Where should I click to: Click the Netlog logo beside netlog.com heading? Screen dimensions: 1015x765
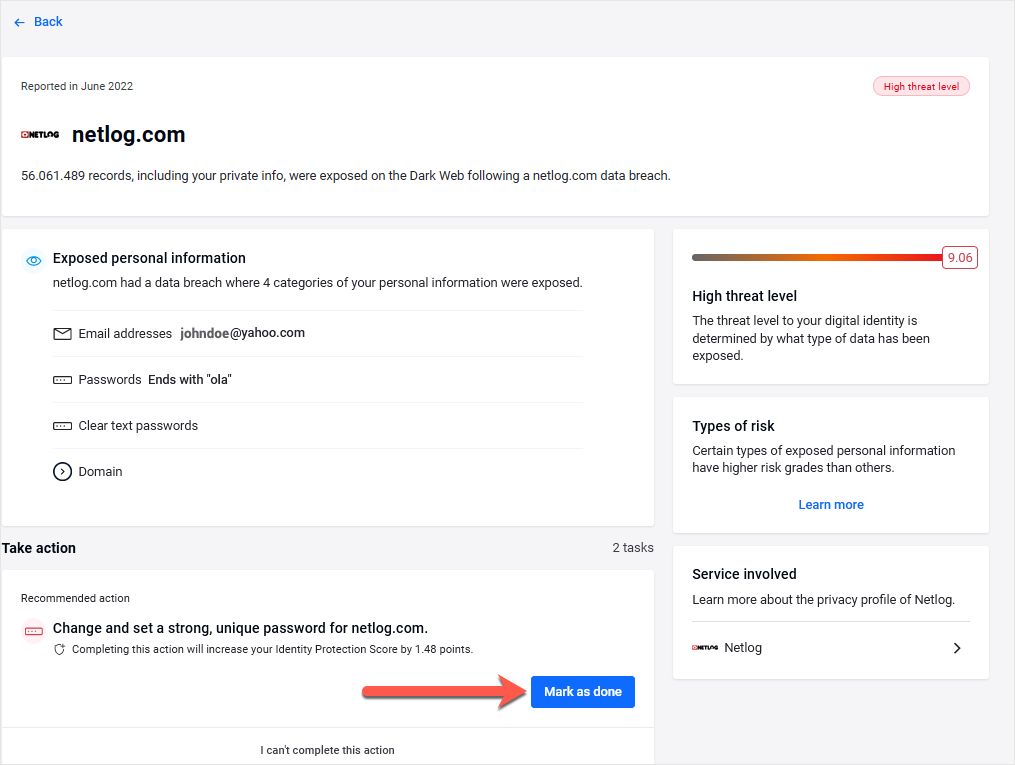pyautogui.click(x=40, y=135)
